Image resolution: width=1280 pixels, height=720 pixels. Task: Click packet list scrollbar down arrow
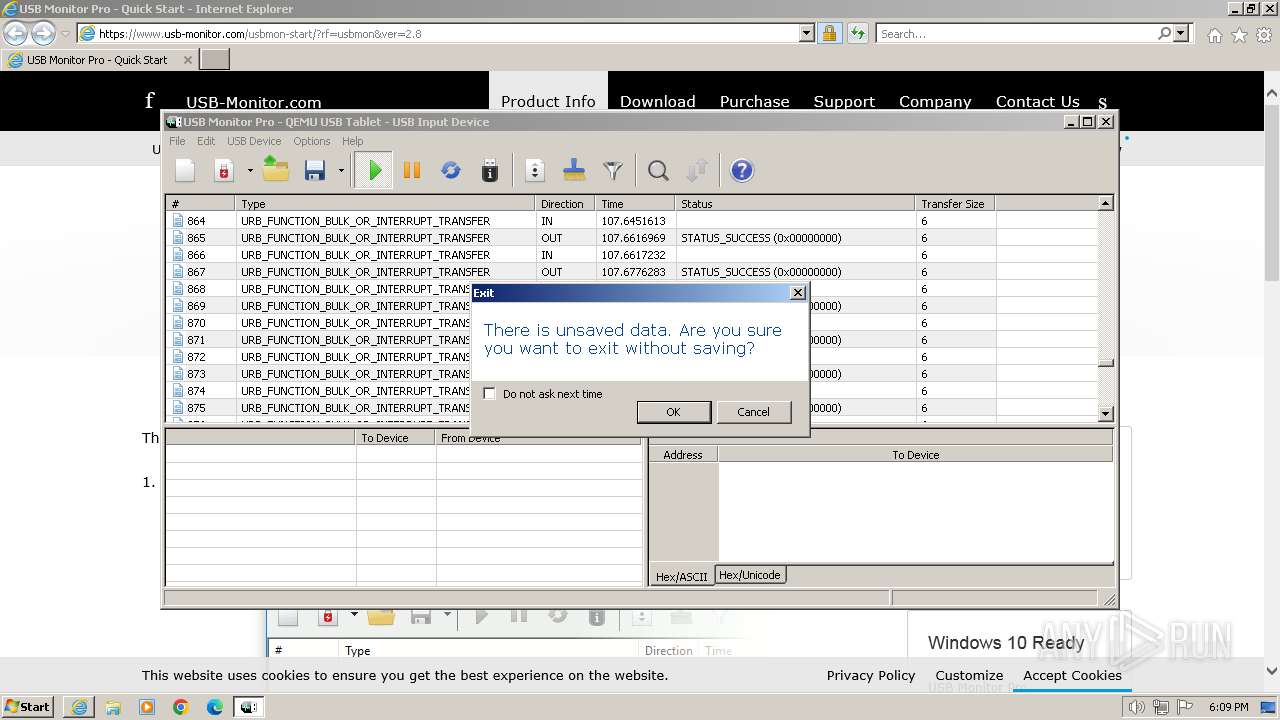1105,414
